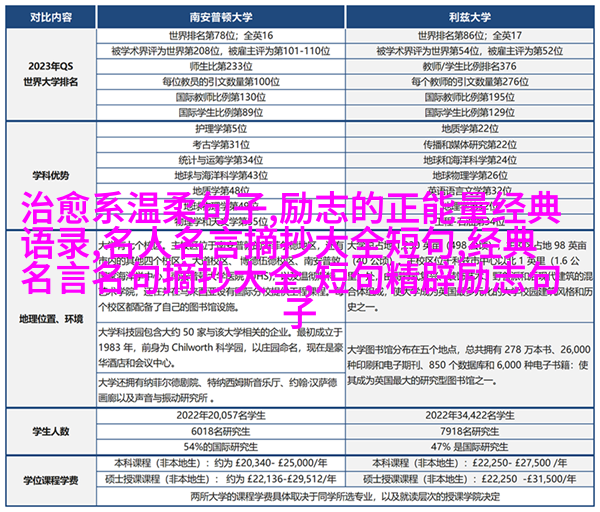Click the 6018名研究生 cell
This screenshot has height=512, width=600.
point(221,432)
